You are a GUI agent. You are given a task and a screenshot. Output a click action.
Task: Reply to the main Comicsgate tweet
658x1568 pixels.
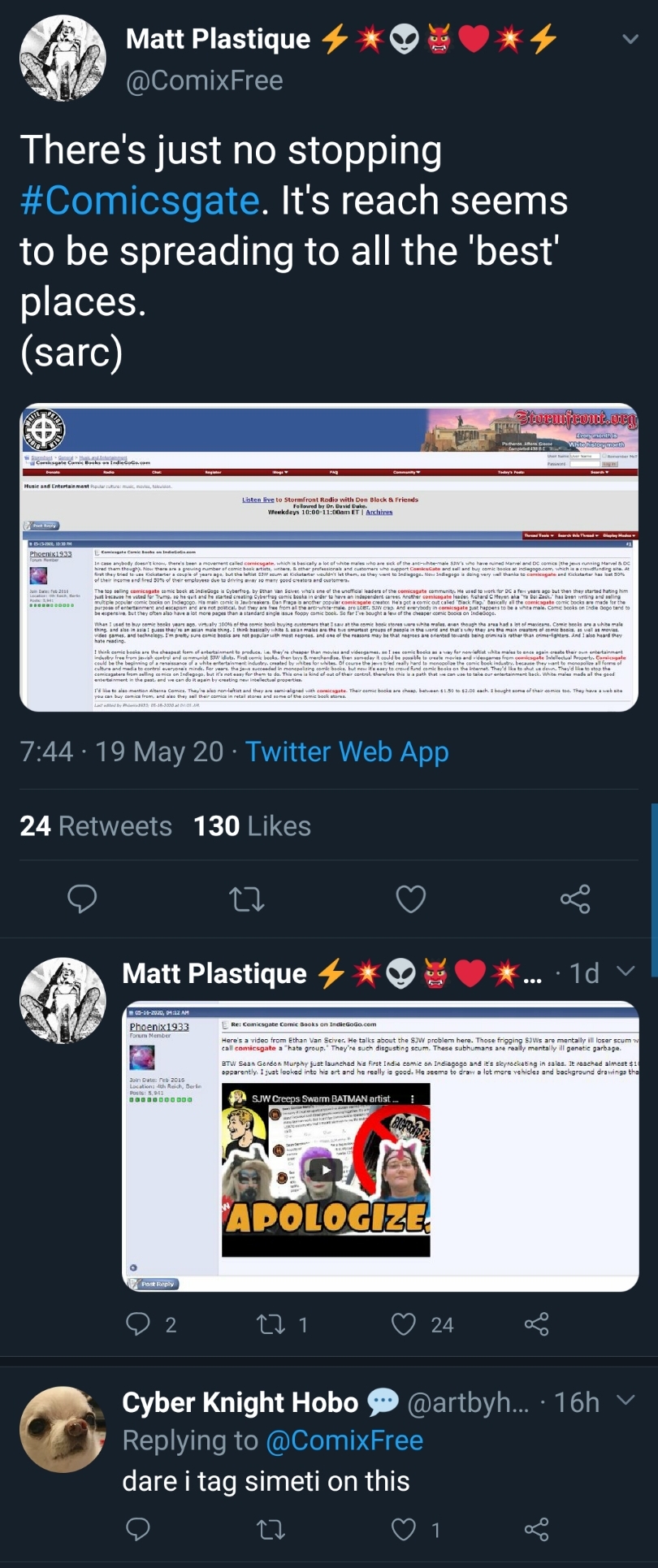[82, 899]
